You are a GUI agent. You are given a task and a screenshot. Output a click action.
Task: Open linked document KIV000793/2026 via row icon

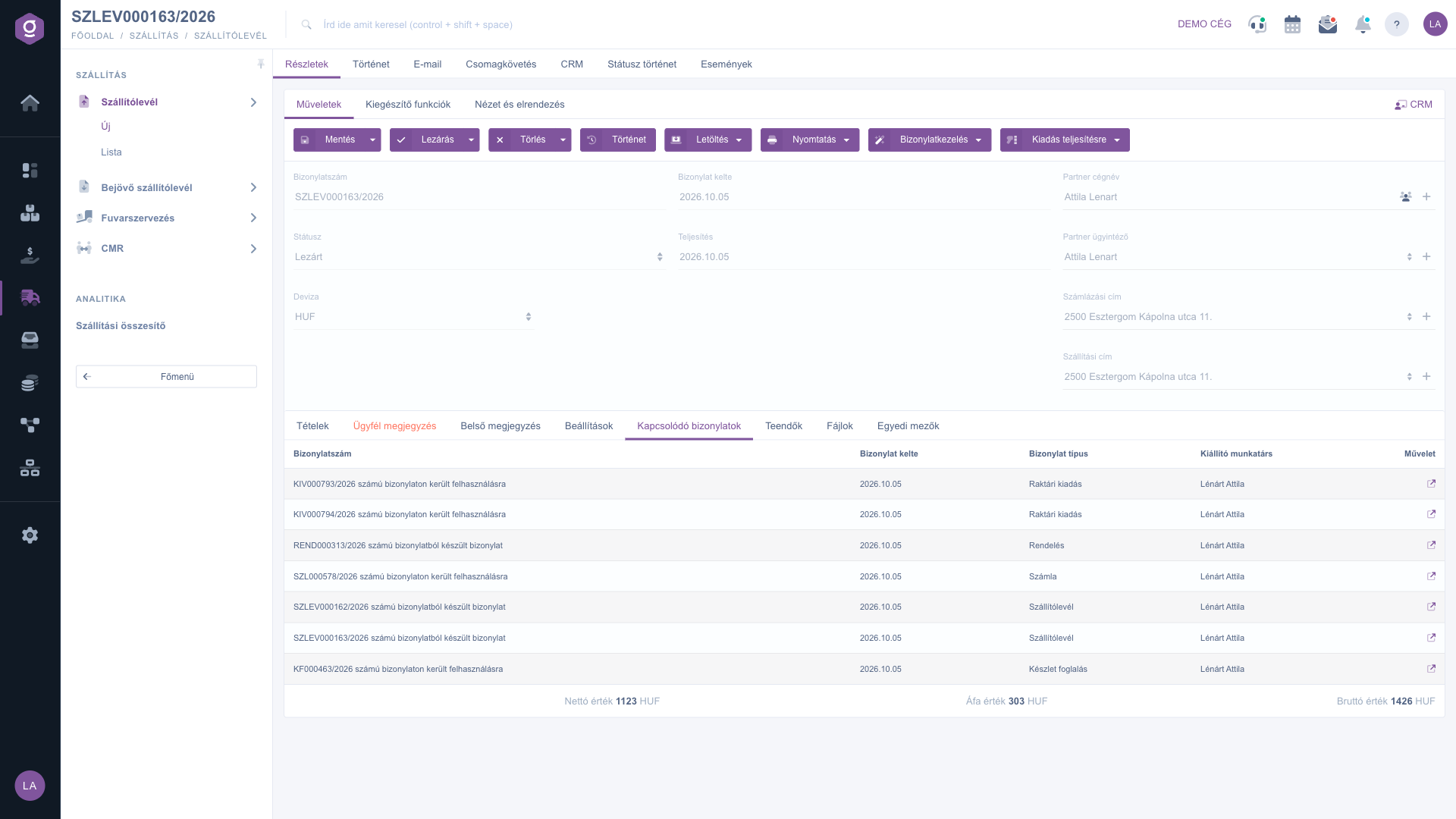(1431, 484)
